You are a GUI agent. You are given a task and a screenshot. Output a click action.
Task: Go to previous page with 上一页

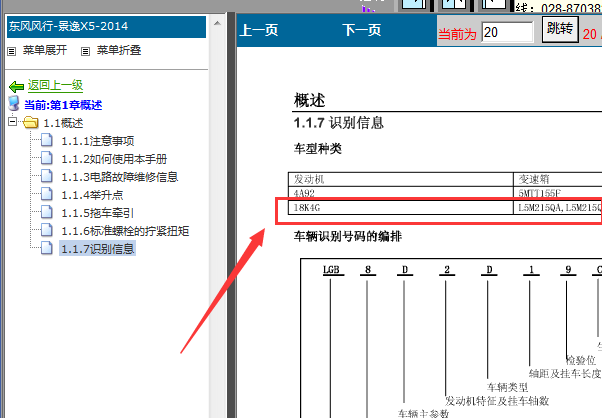click(x=259, y=30)
